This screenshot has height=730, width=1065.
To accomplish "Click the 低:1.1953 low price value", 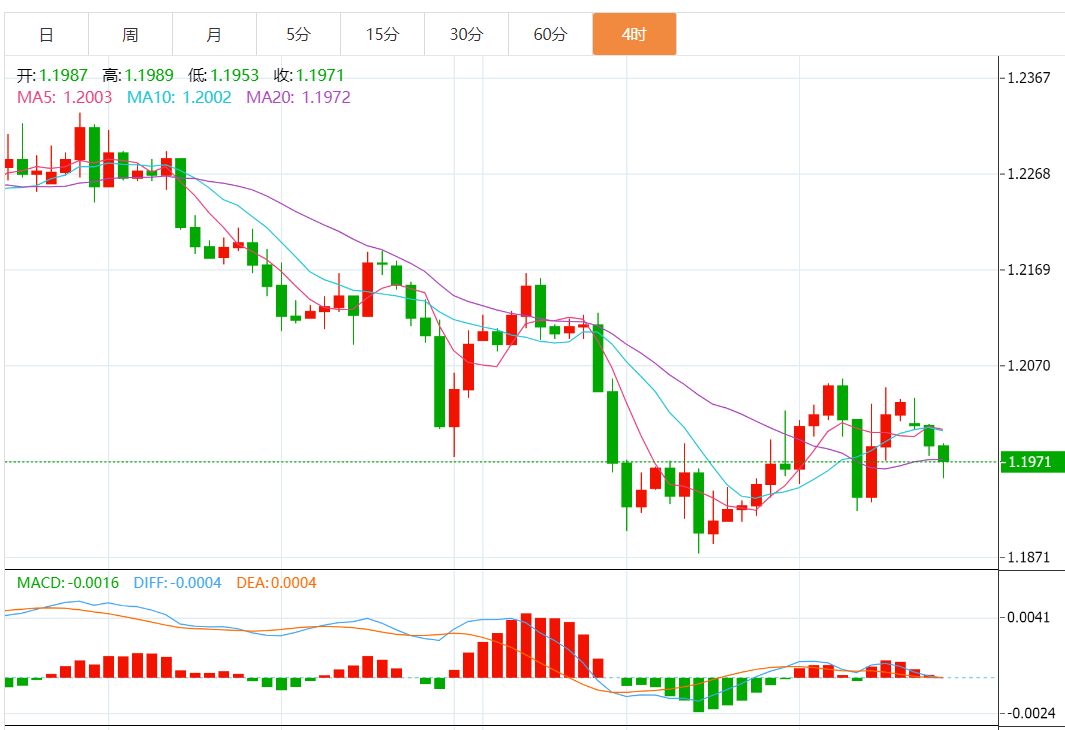I will tap(223, 75).
